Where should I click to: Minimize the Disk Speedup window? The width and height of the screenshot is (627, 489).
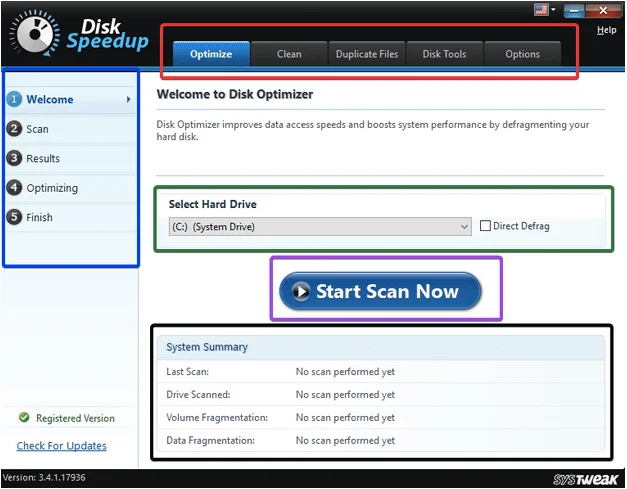(574, 10)
